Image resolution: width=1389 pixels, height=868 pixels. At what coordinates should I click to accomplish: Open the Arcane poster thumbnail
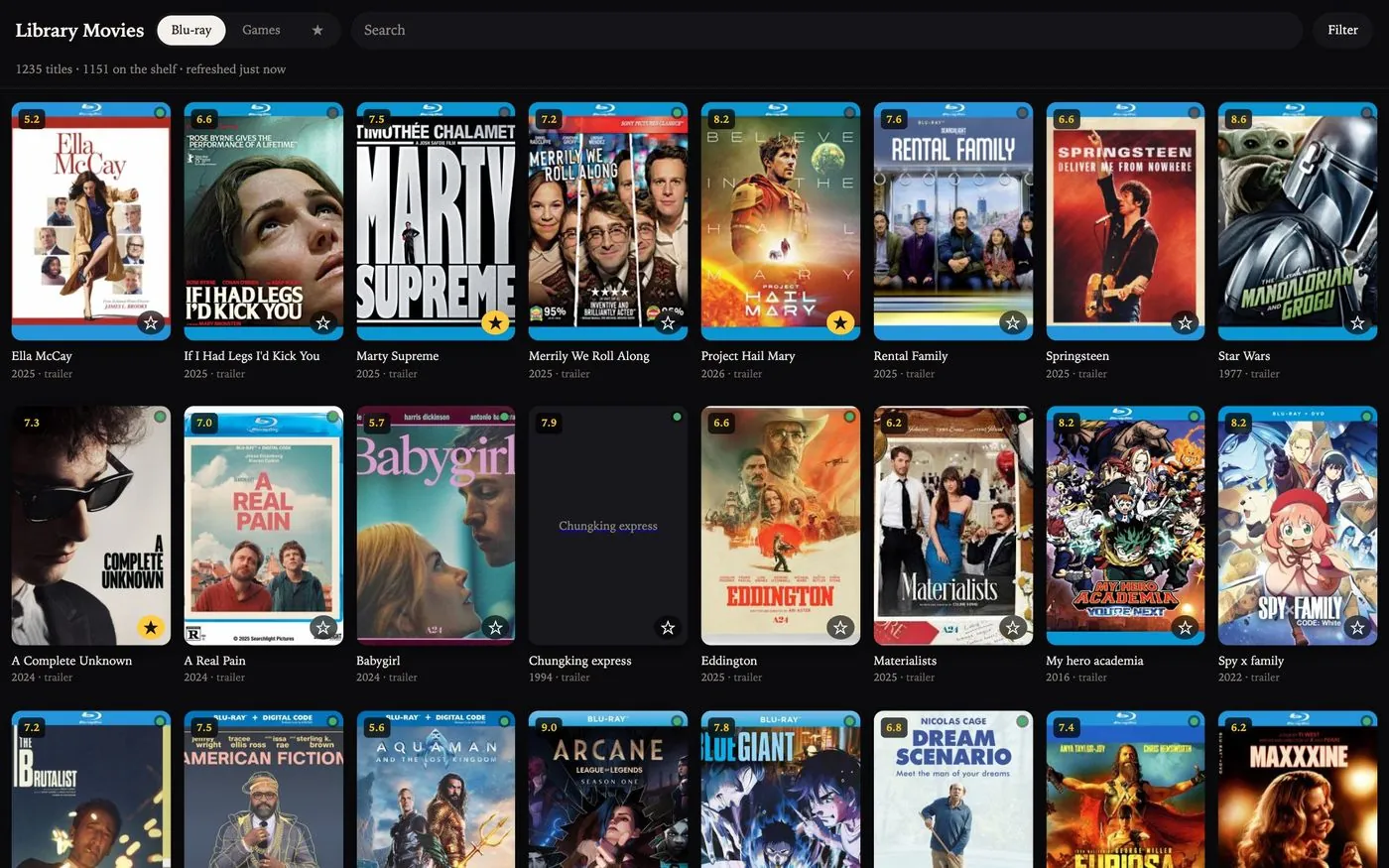pos(608,790)
